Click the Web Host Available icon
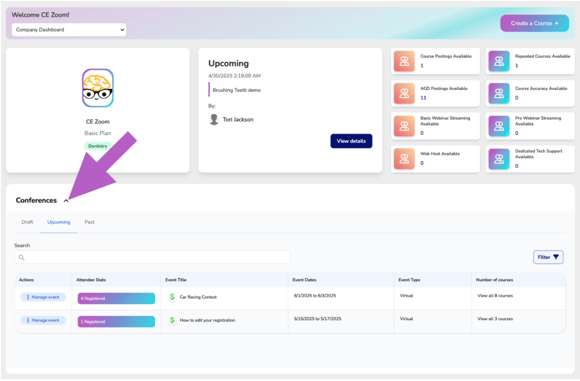The image size is (580, 381). 404,159
